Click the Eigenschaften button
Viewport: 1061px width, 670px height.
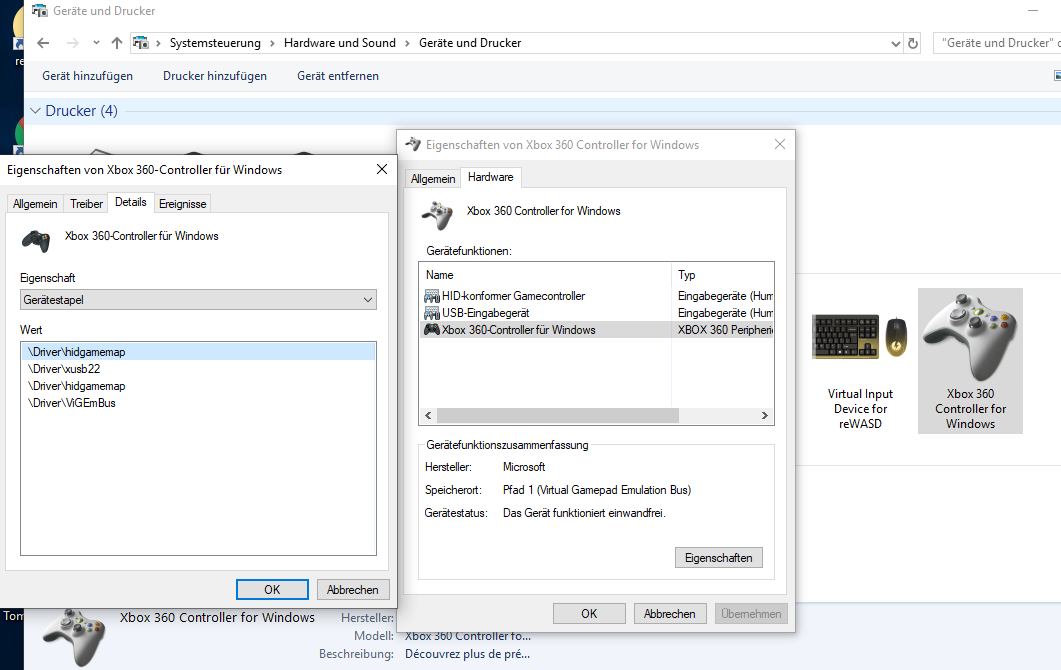click(718, 557)
